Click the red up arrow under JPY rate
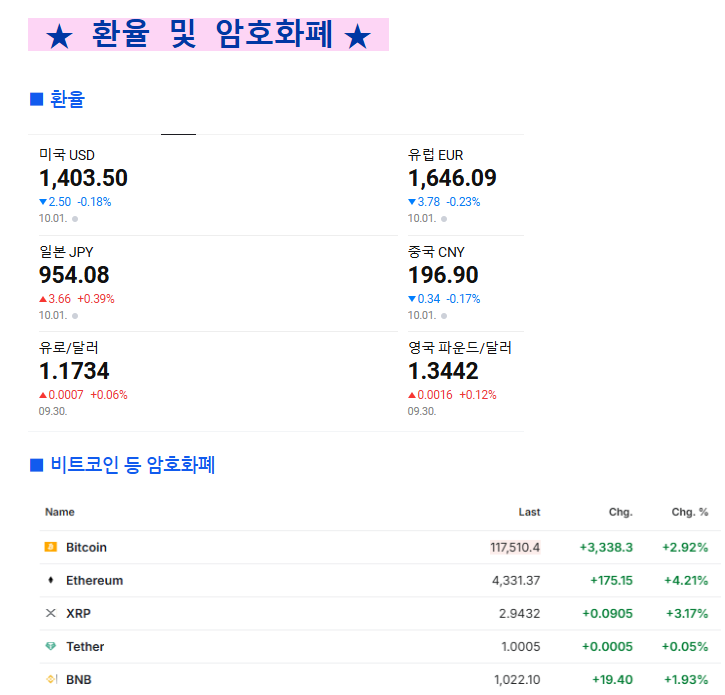 [43, 299]
